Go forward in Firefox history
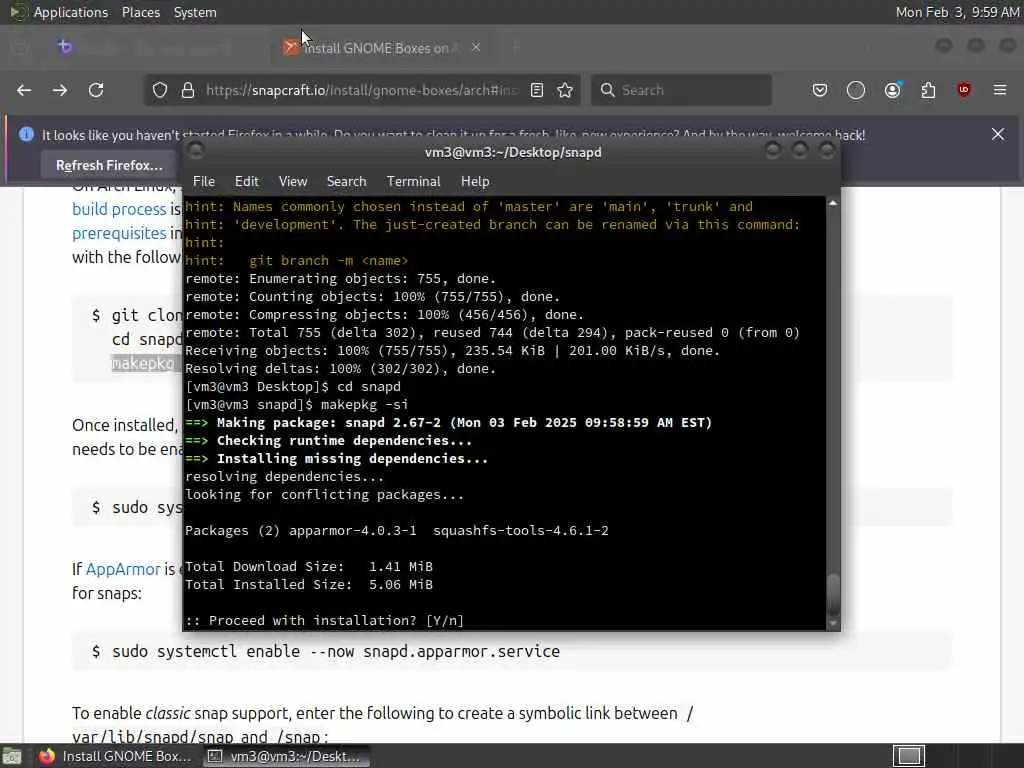The height and width of the screenshot is (768, 1024). [60, 90]
